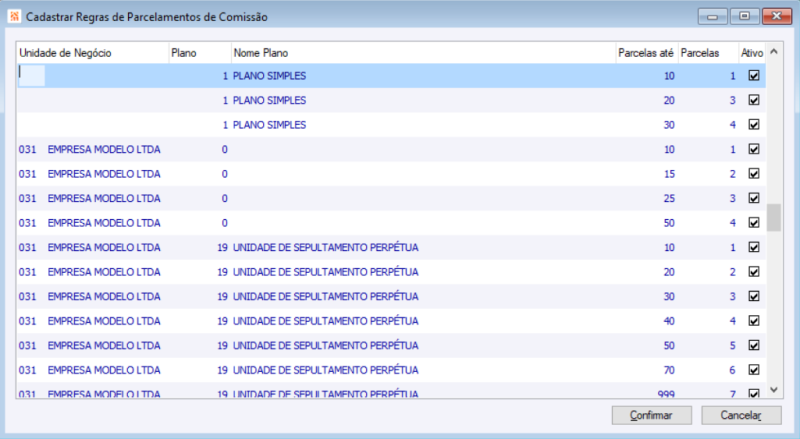The image size is (800, 439).
Task: Click the application icon in title bar
Action: 14,16
